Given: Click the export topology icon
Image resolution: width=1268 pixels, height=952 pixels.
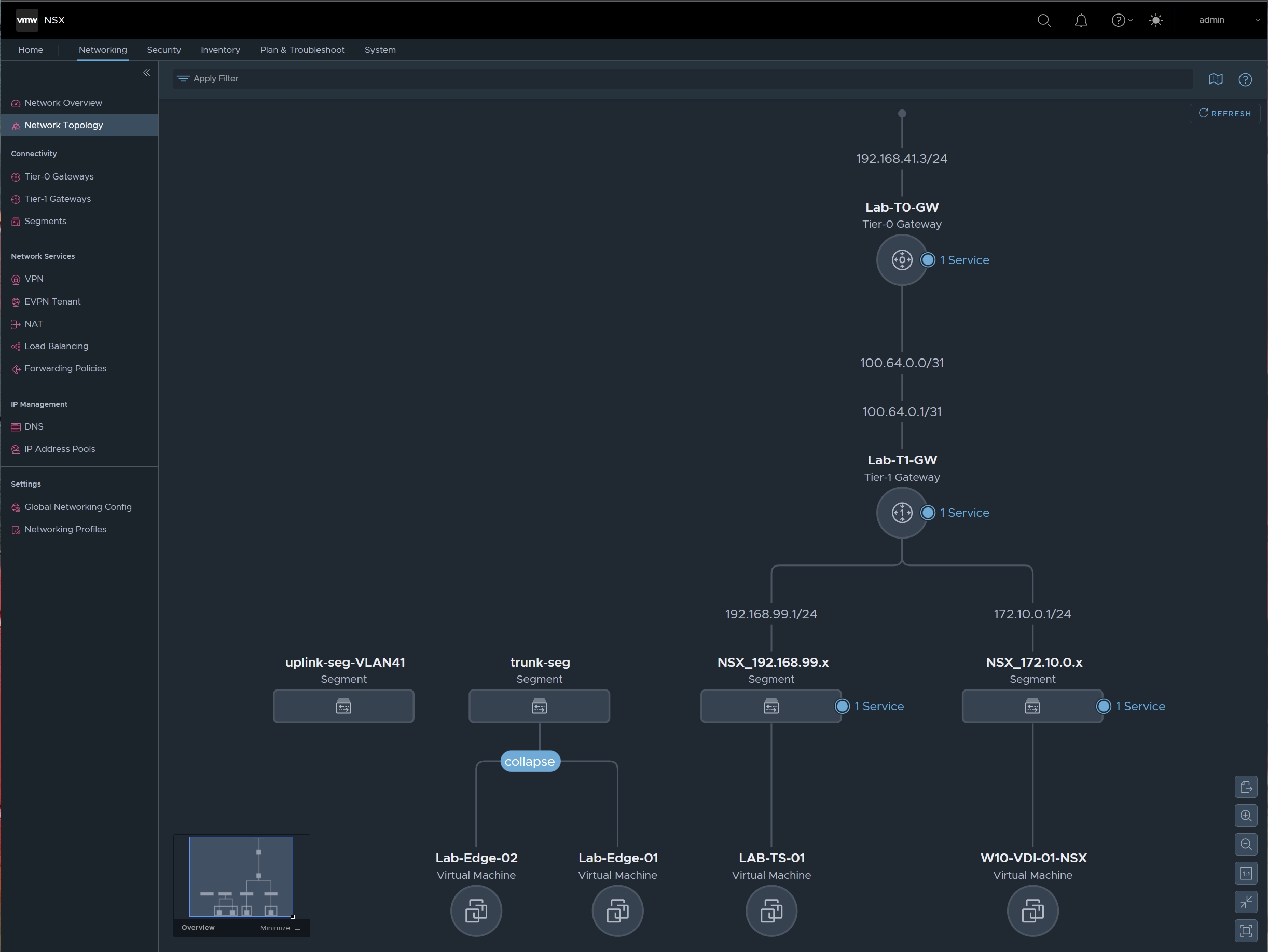Looking at the screenshot, I should click(x=1246, y=787).
